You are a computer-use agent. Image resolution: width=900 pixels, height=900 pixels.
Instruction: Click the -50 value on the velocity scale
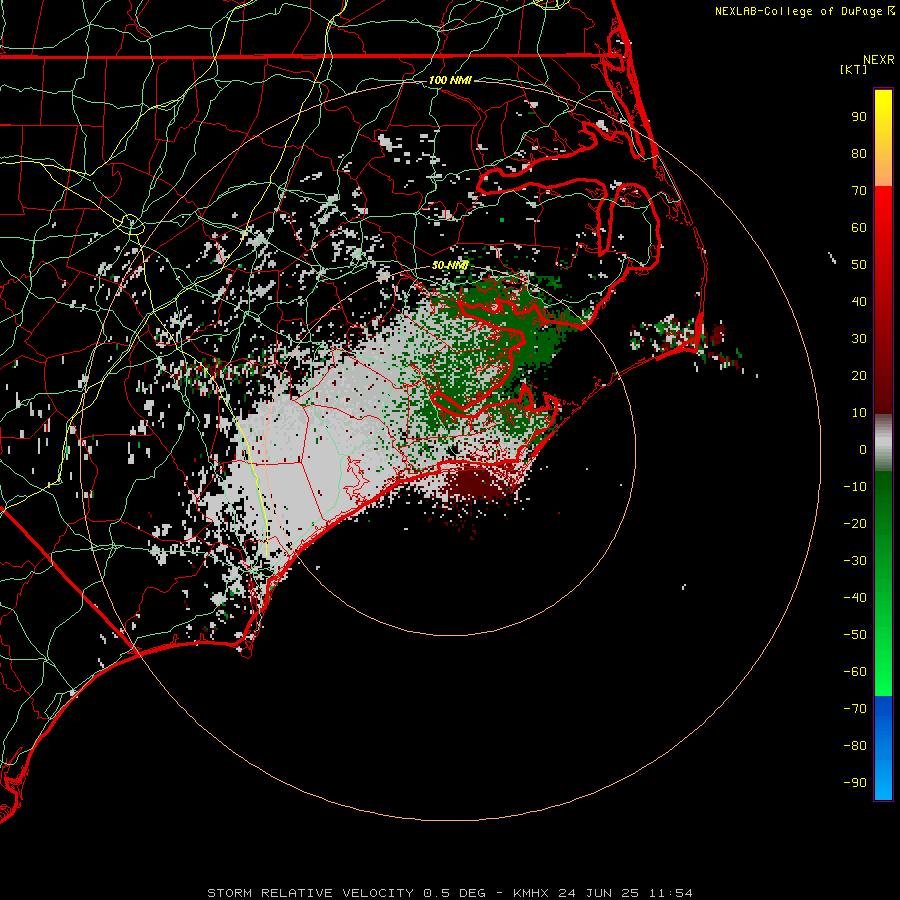855,635
